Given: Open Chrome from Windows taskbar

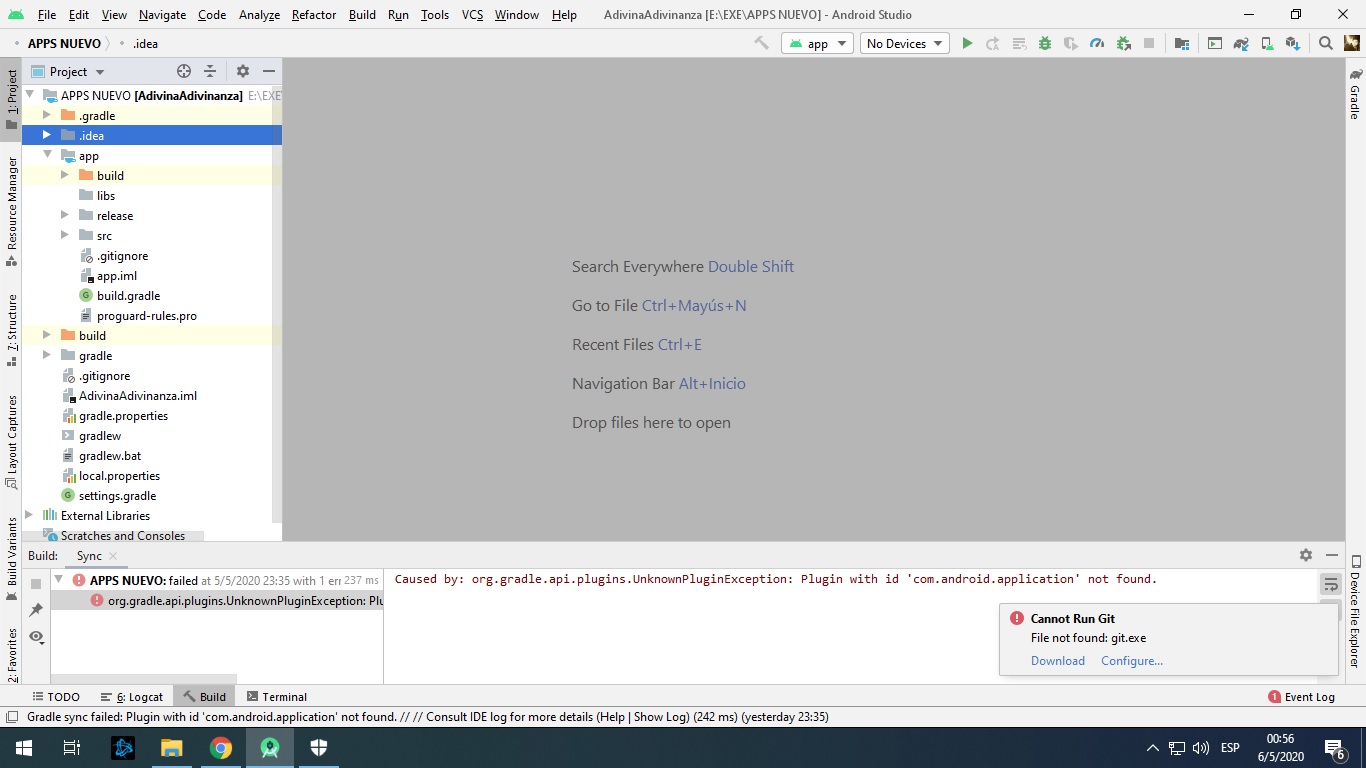Looking at the screenshot, I should pos(221,747).
